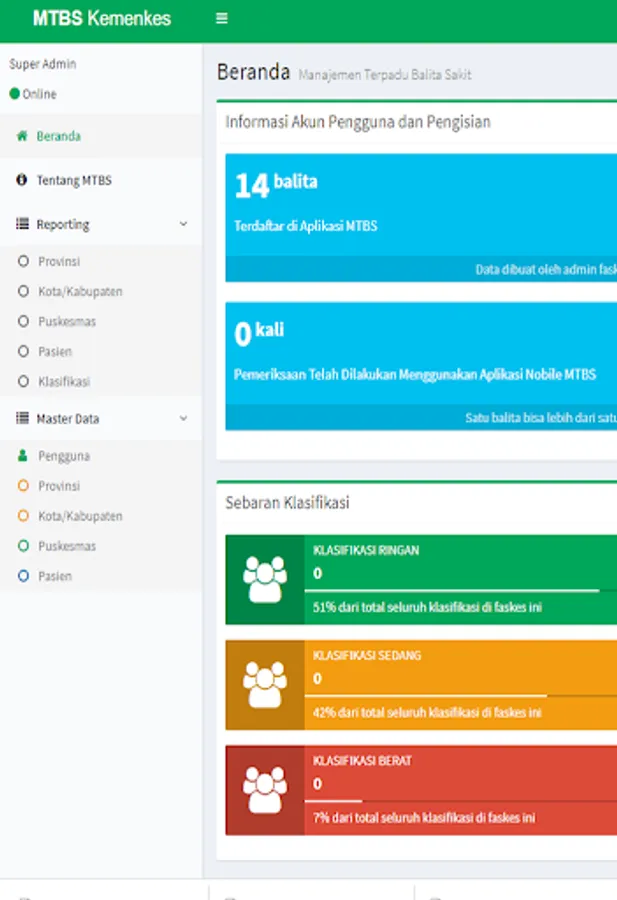Click the orange circle icon beside Master Data's Provinsi
The width and height of the screenshot is (617, 900).
click(x=23, y=486)
